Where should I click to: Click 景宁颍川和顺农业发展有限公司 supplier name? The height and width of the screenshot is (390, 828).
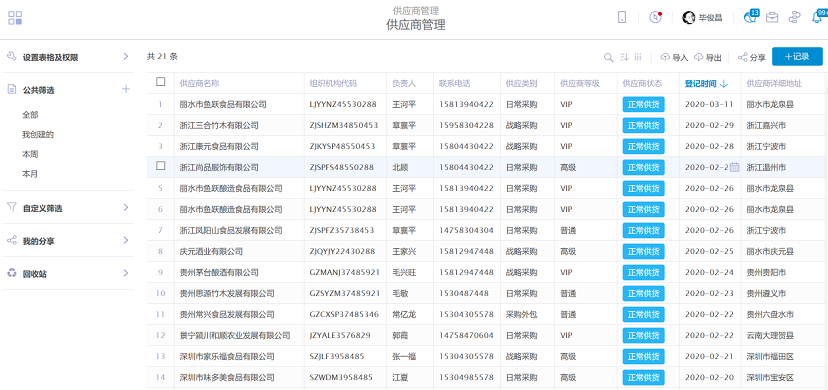(x=235, y=336)
